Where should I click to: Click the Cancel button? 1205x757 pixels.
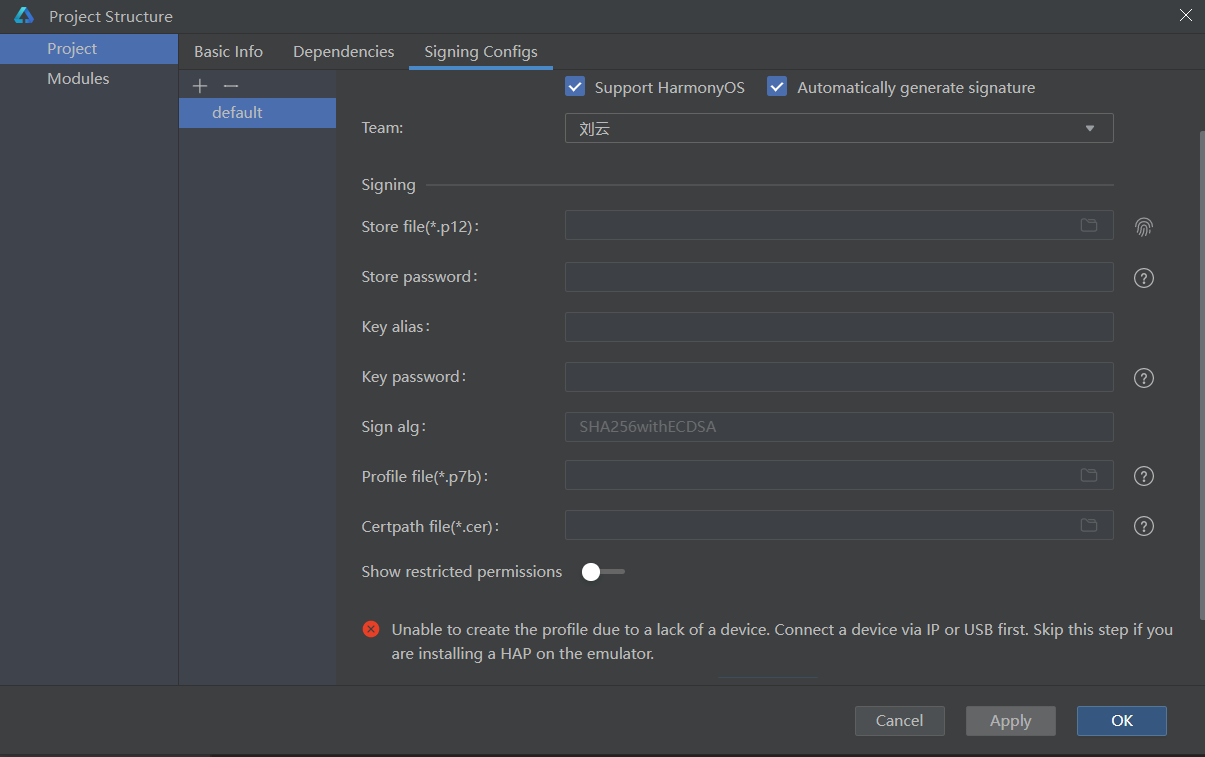point(900,721)
